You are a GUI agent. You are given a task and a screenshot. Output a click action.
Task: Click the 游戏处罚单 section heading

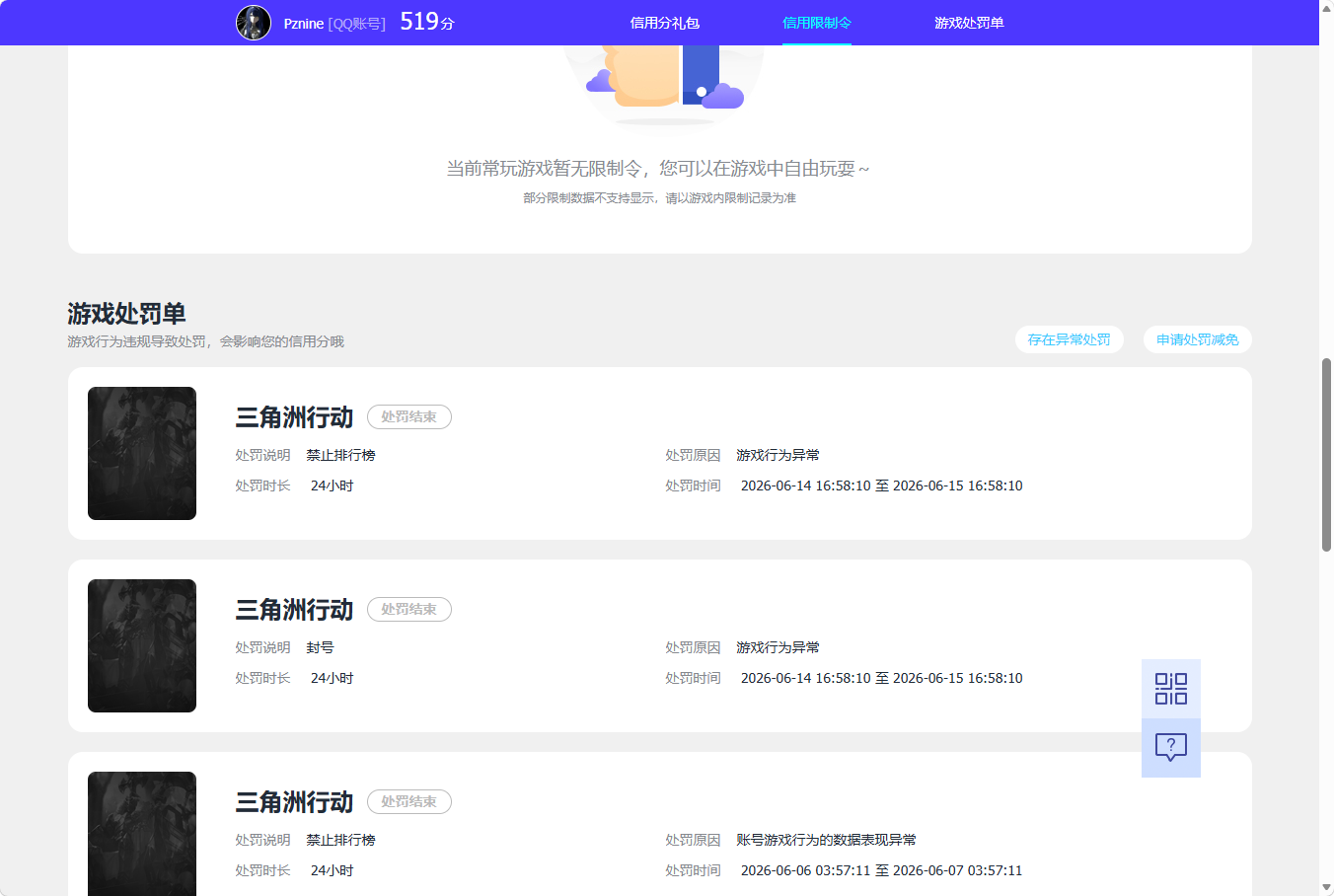[x=126, y=314]
